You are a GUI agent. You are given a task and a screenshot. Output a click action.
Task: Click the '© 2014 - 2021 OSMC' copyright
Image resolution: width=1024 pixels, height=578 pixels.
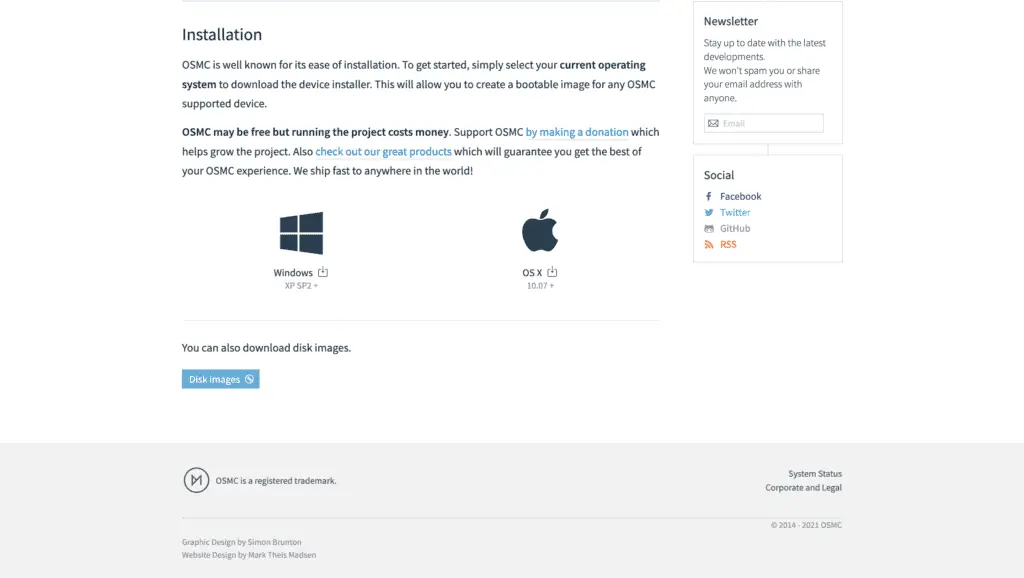coord(806,525)
